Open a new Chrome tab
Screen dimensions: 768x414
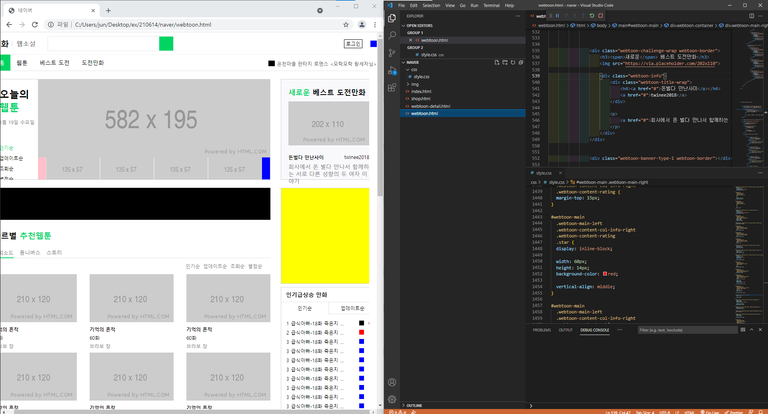108,10
